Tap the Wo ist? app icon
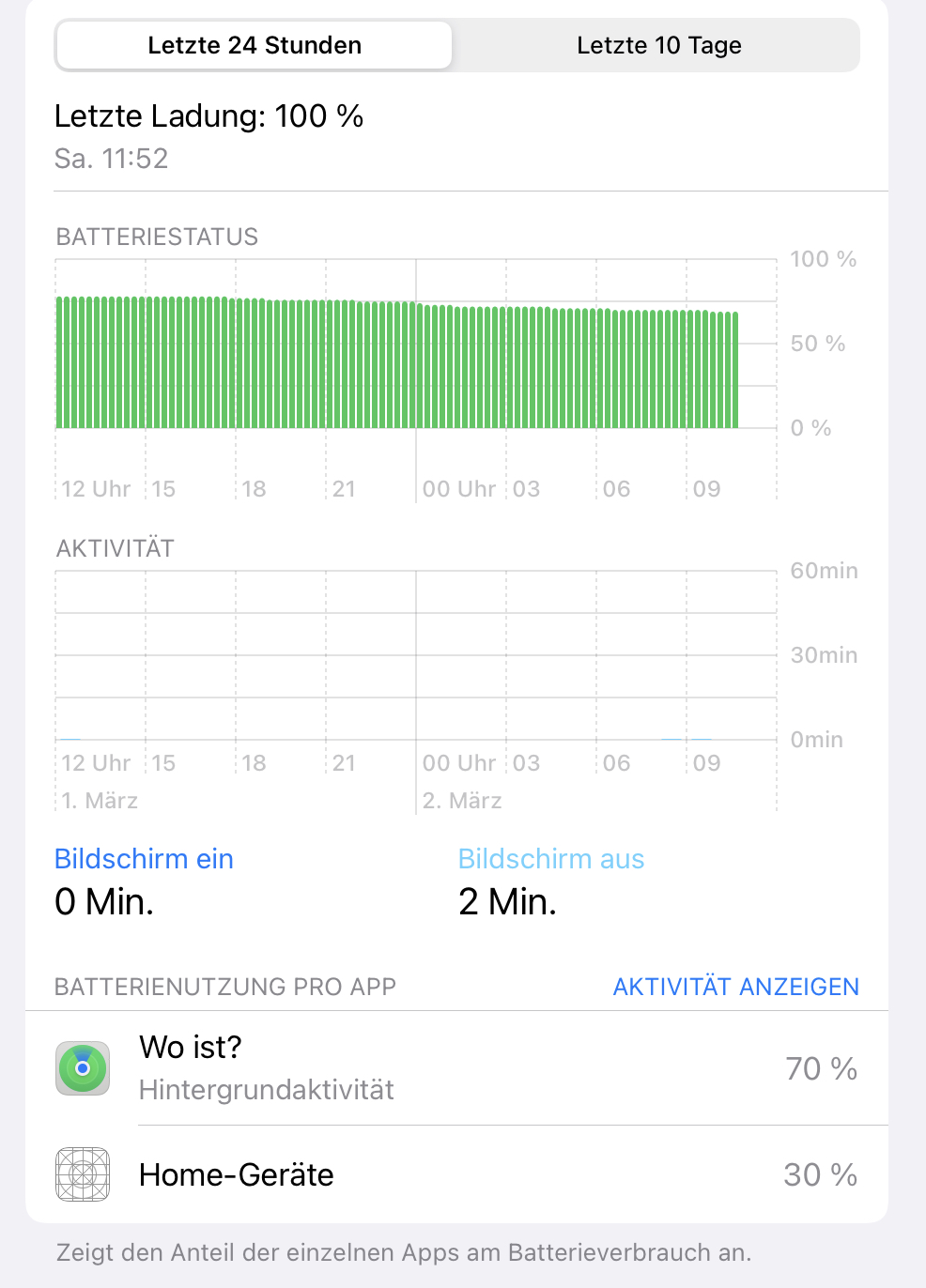This screenshot has width=926, height=1288. click(x=83, y=1068)
